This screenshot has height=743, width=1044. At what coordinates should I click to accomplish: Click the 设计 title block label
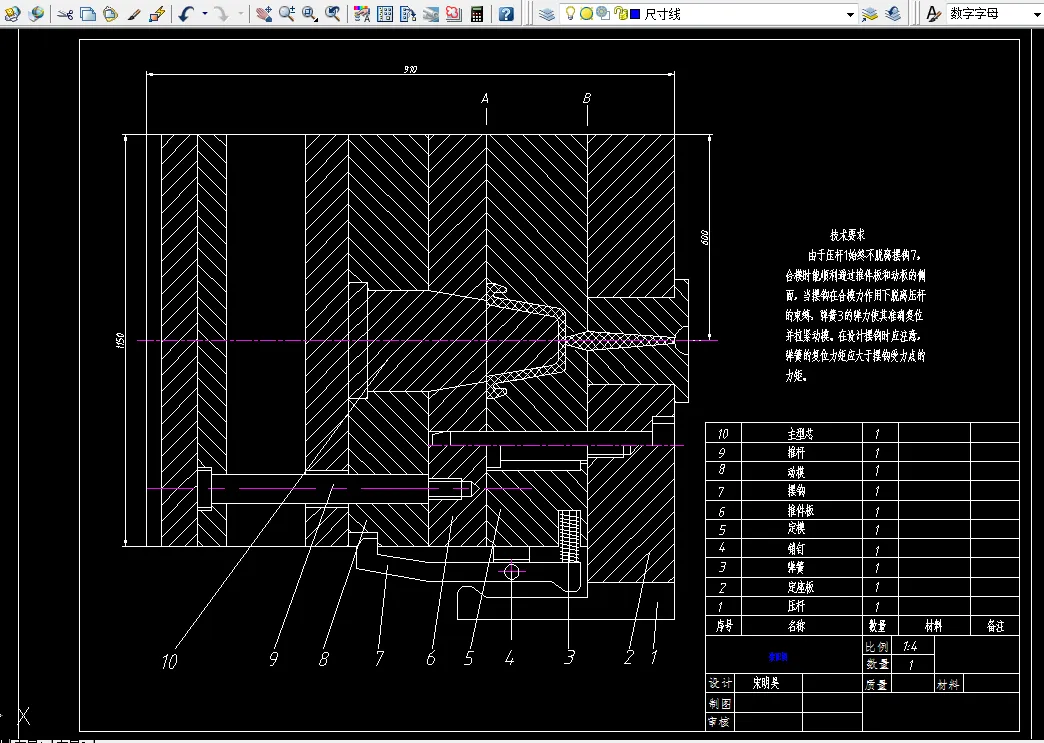pos(720,683)
